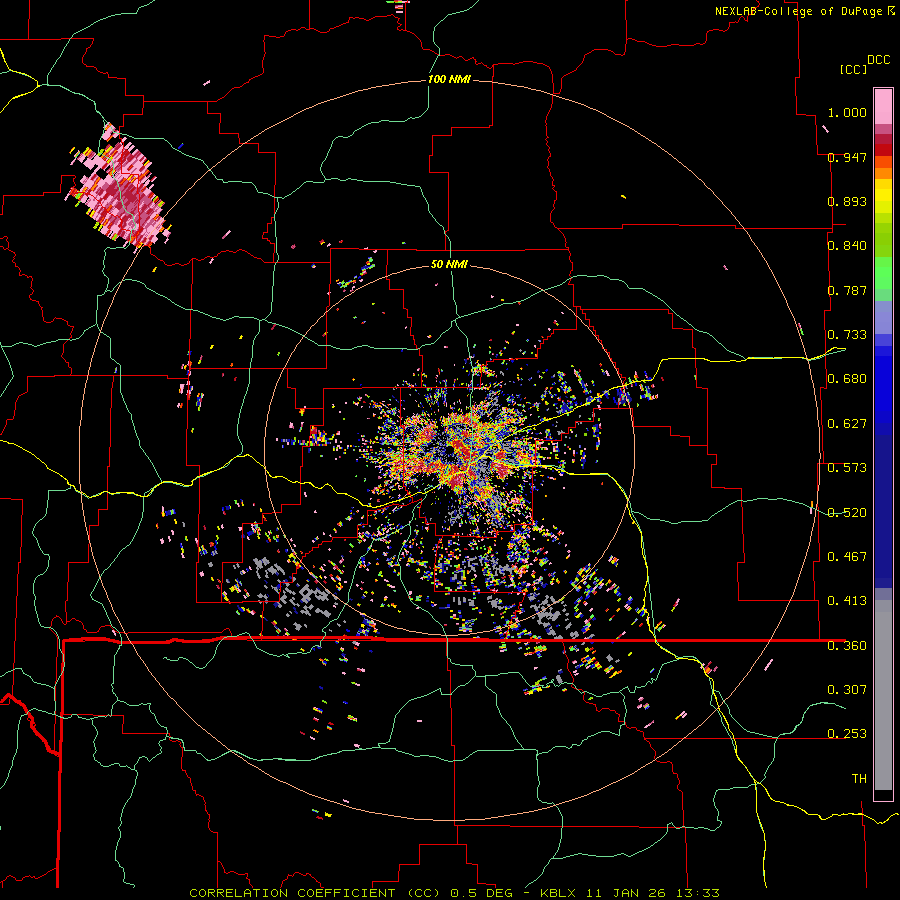
Task: Click the 0.307 scale value
Action: [x=847, y=689]
